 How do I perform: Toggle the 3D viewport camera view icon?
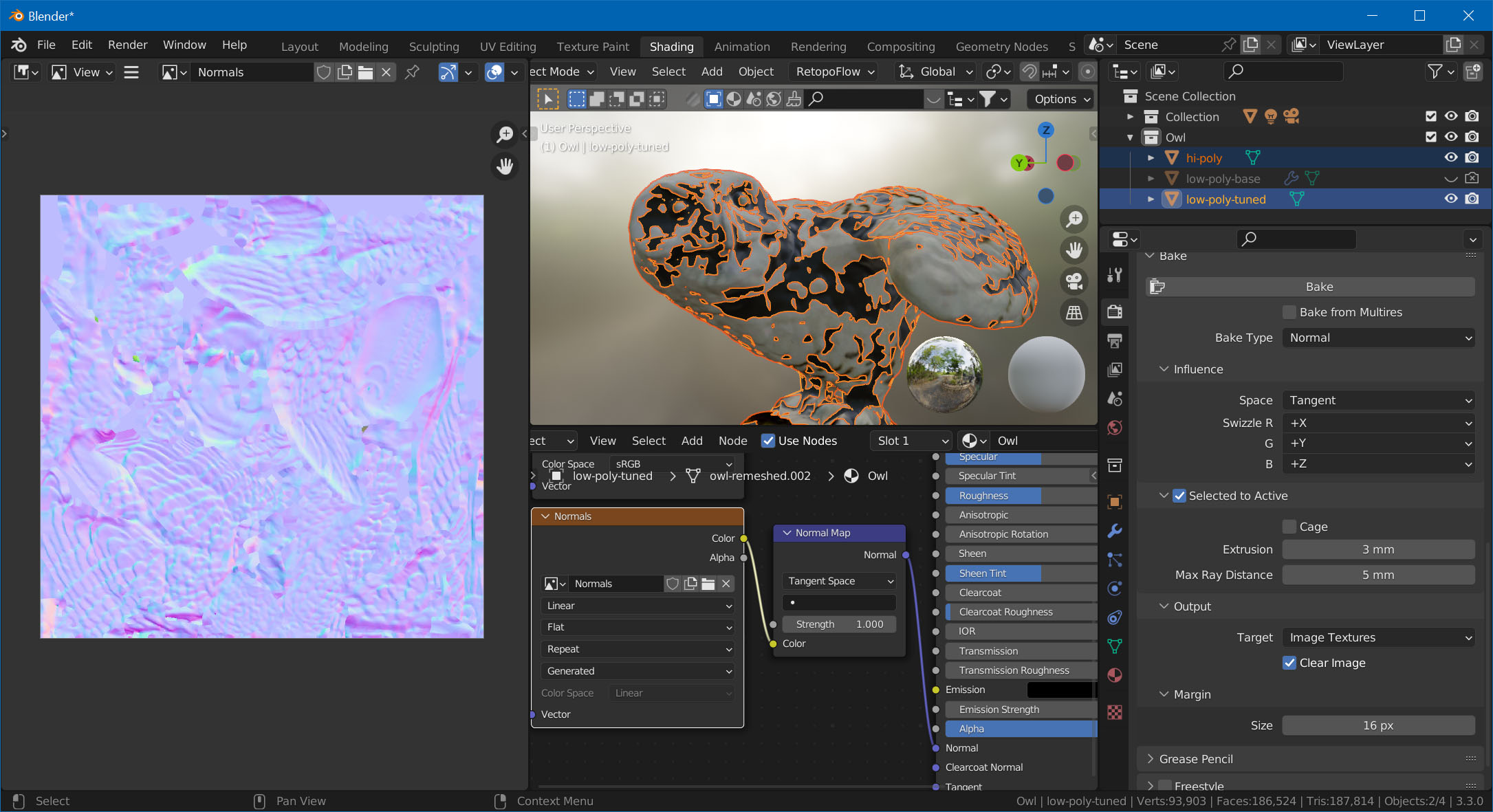1074,281
